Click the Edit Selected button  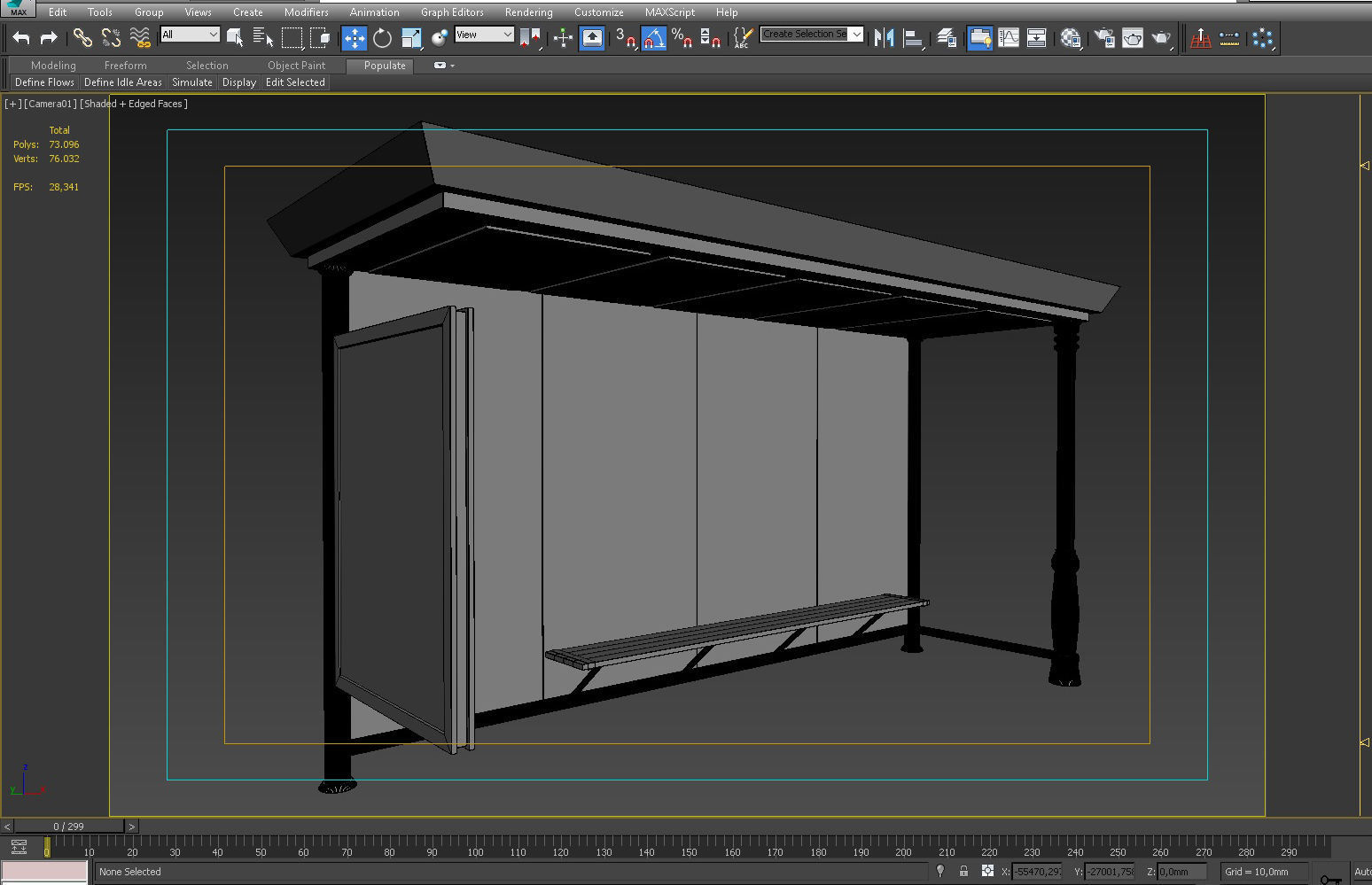coord(295,82)
